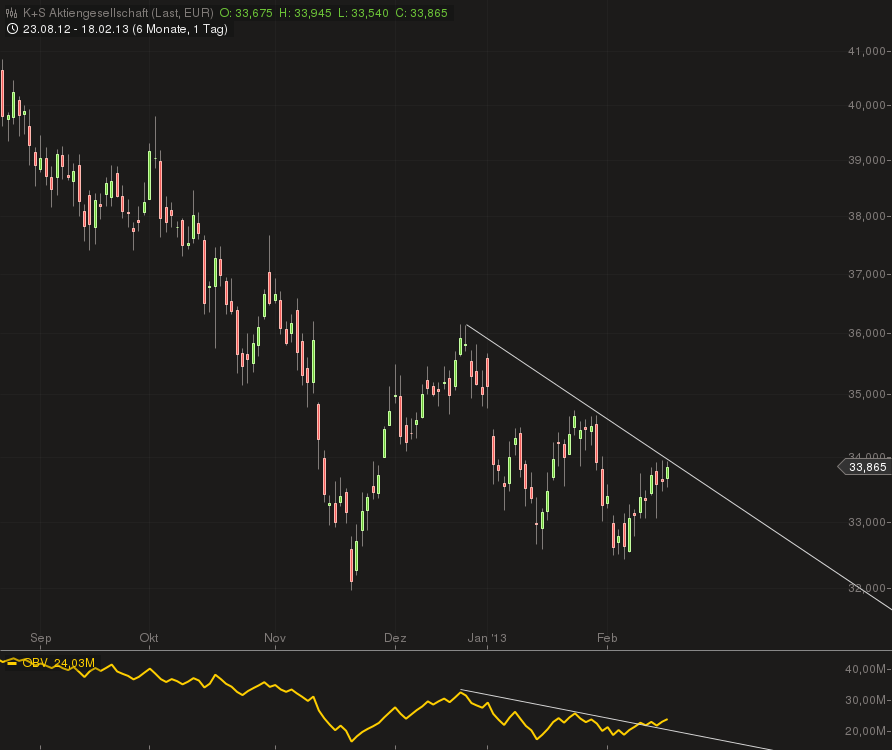
Task: Click the Jan '13 axis label
Action: click(x=487, y=638)
